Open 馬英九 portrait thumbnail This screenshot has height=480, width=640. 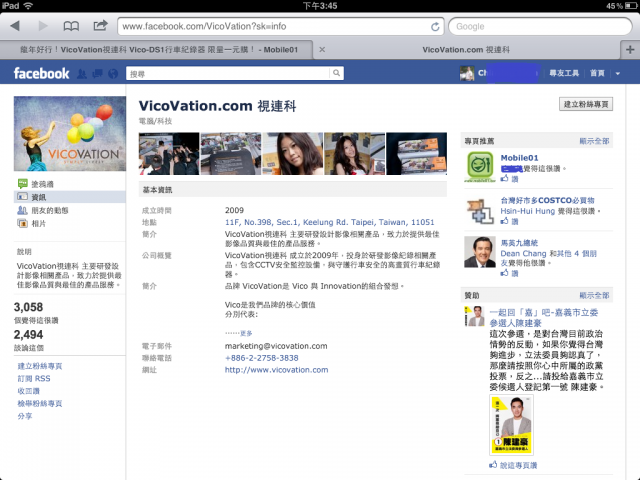(x=480, y=252)
